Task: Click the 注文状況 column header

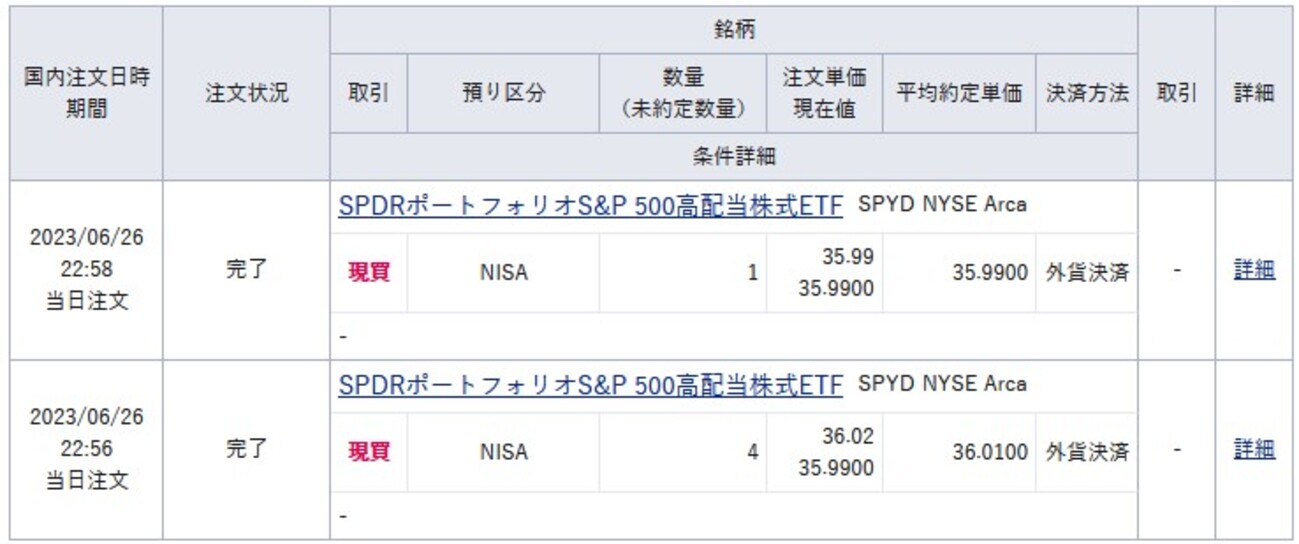Action: pos(246,94)
